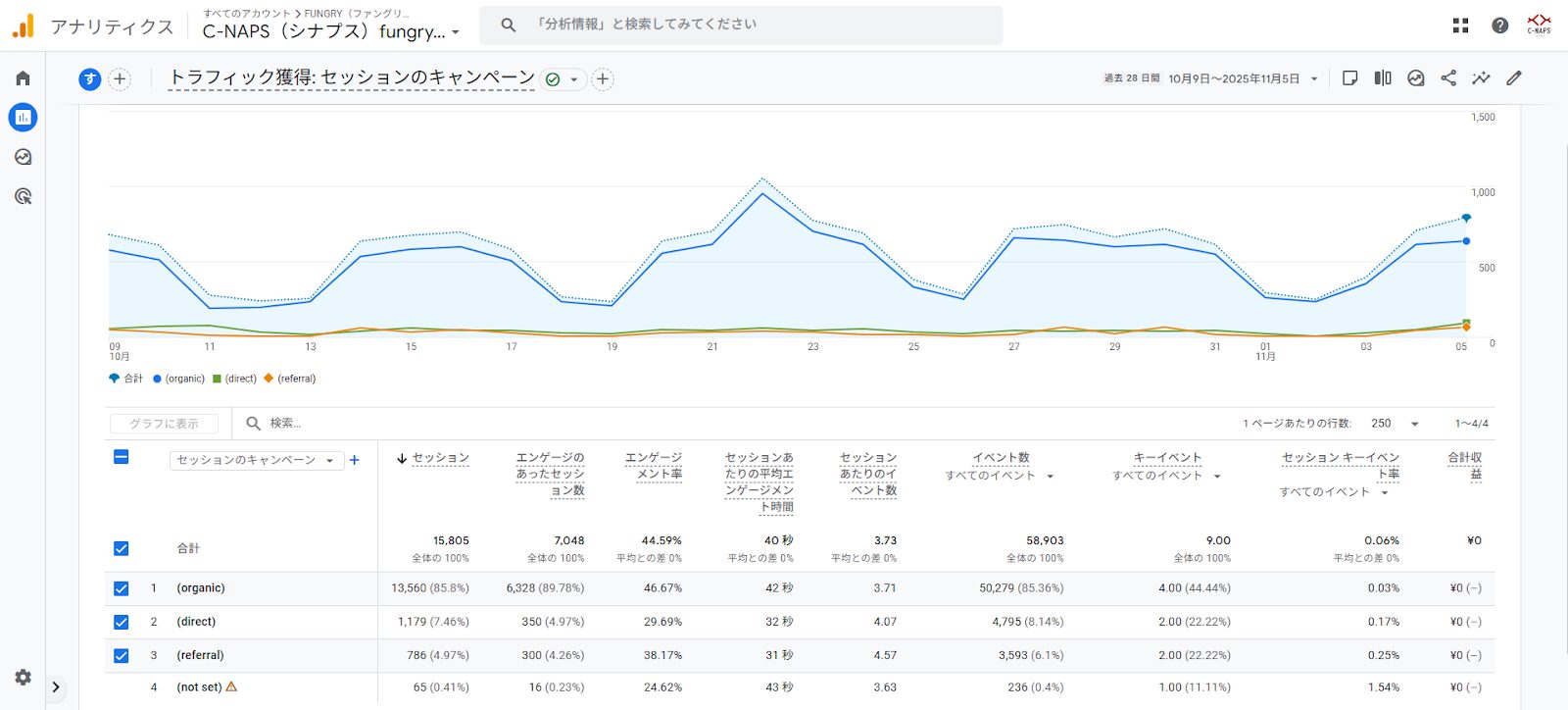Viewport: 1568px width, 710px height.
Task: Uncheck the (organic) row checkbox
Action: [x=121, y=588]
